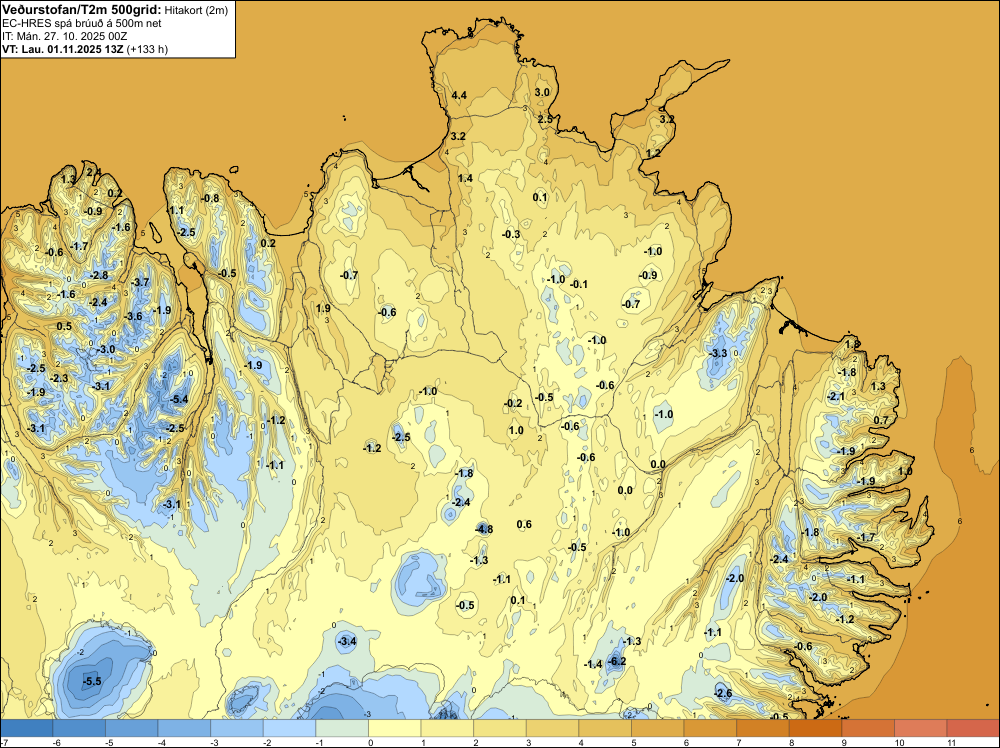Click the -0.1 temperature value
This screenshot has width=1000, height=748.
point(579,284)
